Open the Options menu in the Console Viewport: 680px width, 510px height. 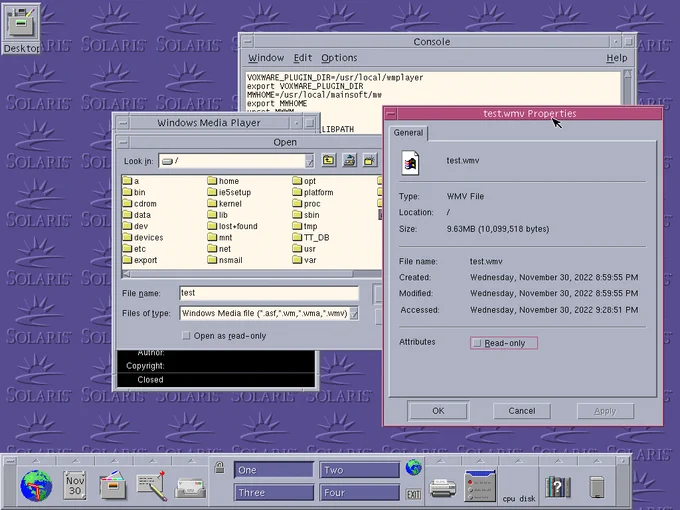point(339,58)
